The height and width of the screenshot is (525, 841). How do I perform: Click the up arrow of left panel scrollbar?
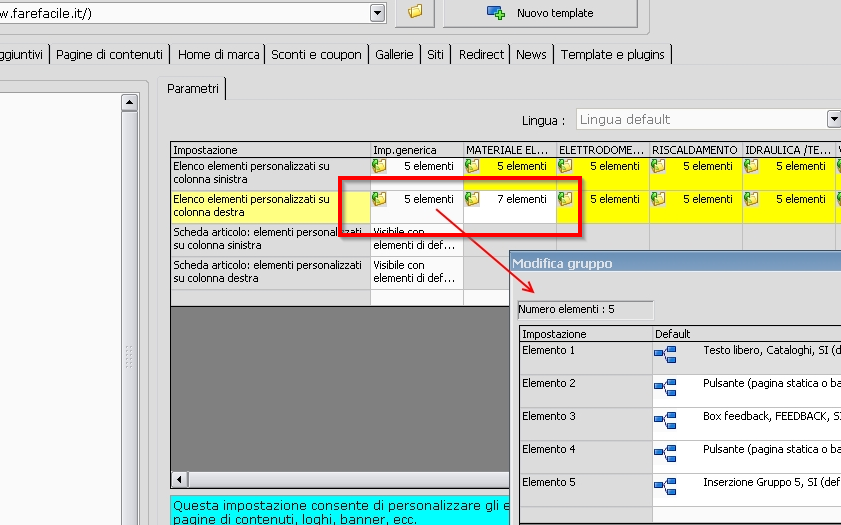point(129,102)
